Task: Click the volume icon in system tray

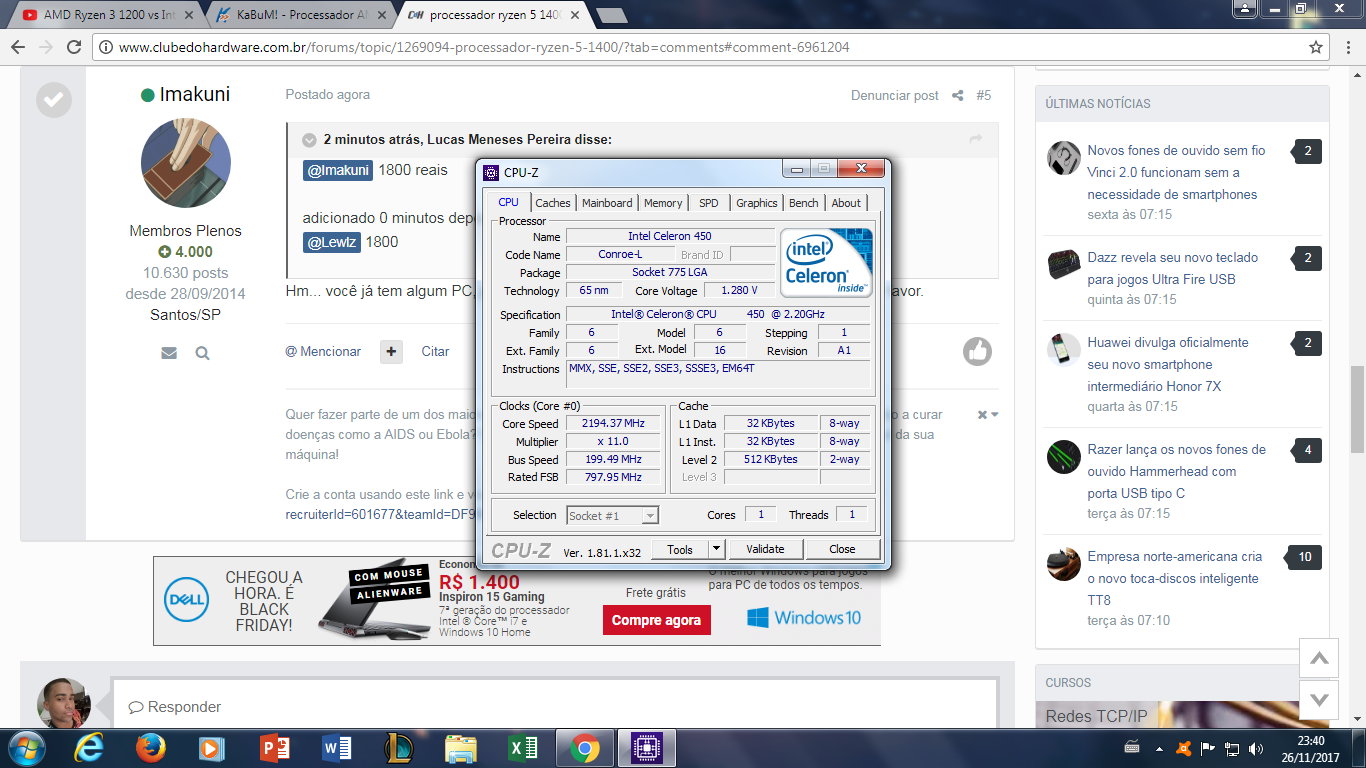Action: [1255, 748]
